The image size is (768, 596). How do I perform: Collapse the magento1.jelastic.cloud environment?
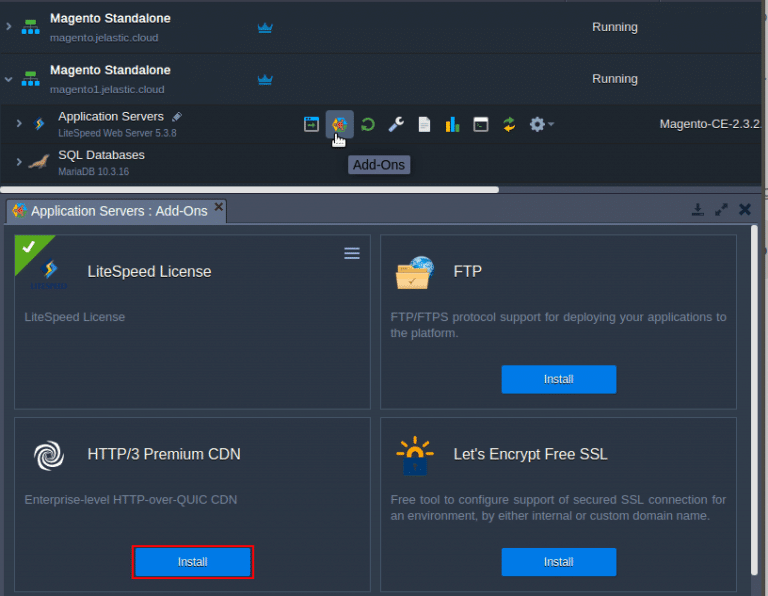pyautogui.click(x=8, y=79)
